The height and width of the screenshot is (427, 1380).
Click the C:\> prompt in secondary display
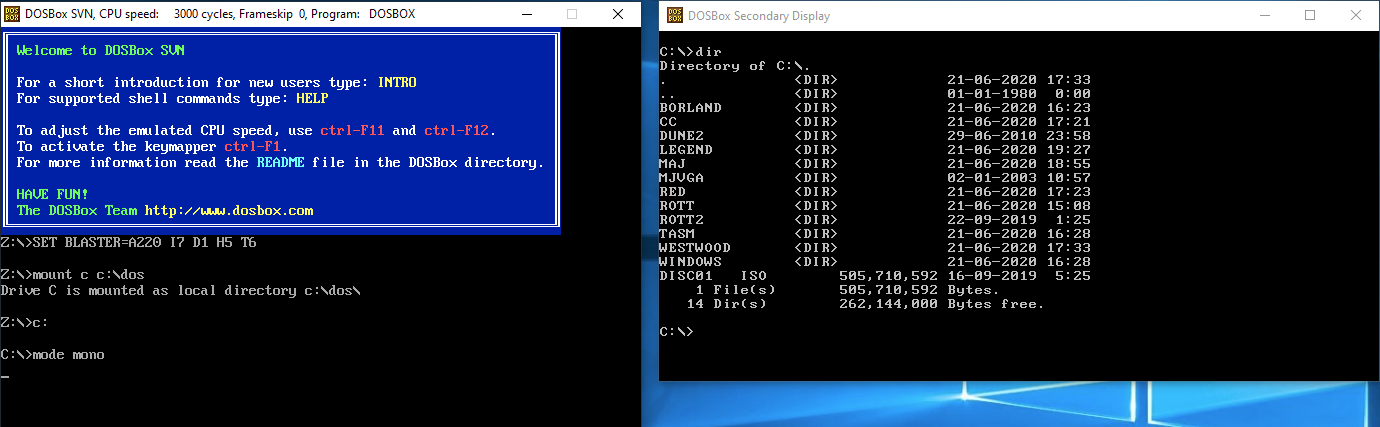click(x=676, y=331)
